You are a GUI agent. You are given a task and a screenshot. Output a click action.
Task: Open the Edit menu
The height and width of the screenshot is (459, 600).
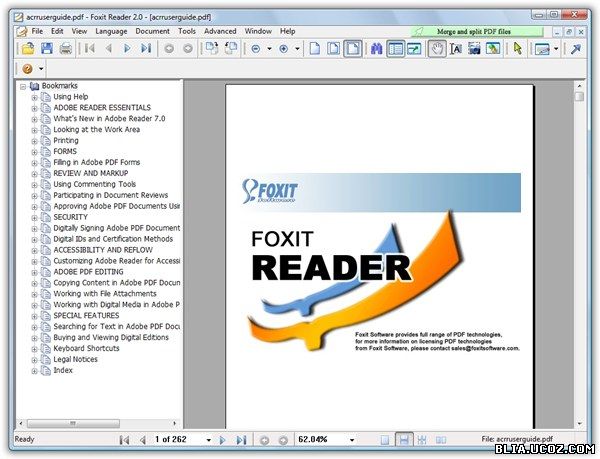click(x=57, y=31)
